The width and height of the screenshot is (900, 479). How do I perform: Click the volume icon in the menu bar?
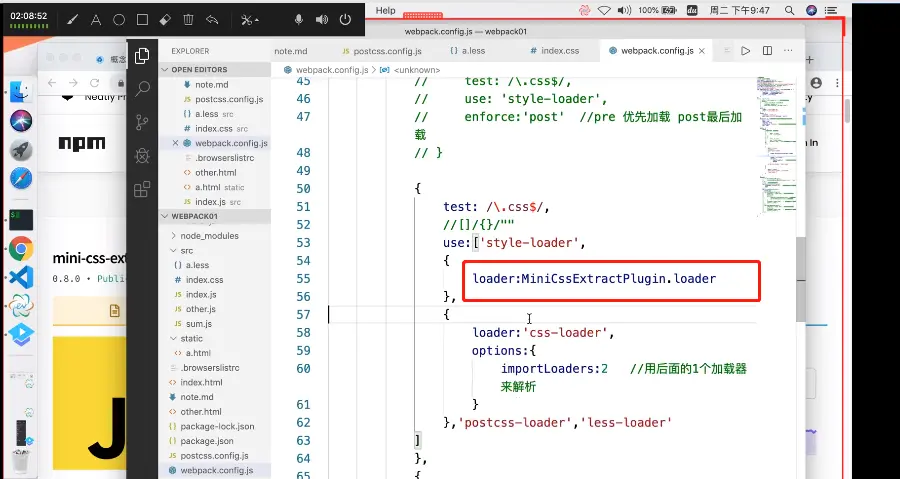624,10
